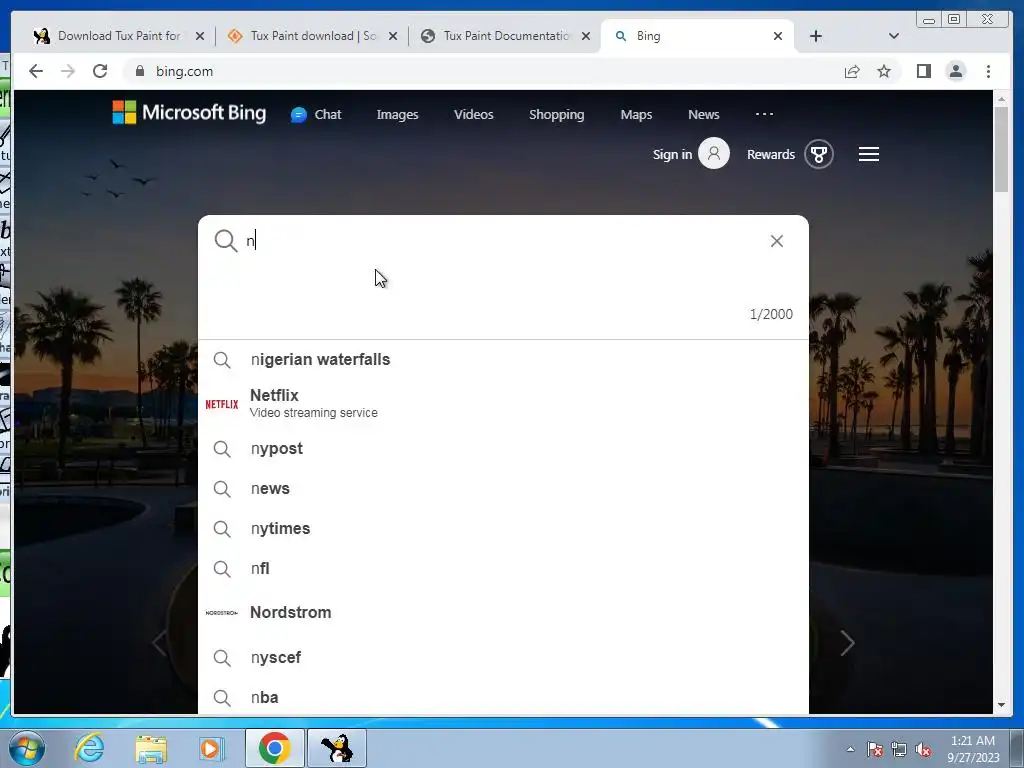
Task: Open Bing News
Action: coord(703,114)
